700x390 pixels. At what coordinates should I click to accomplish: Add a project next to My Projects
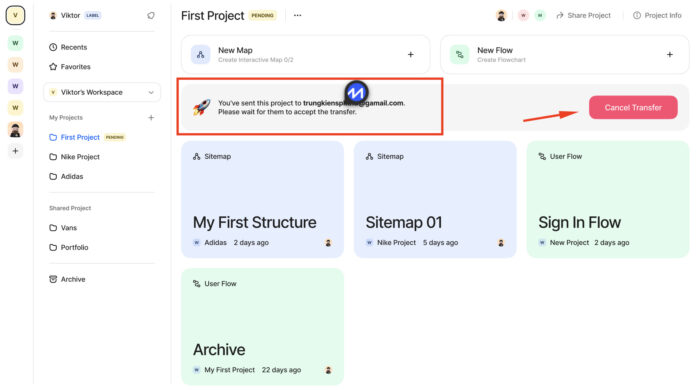click(x=151, y=117)
